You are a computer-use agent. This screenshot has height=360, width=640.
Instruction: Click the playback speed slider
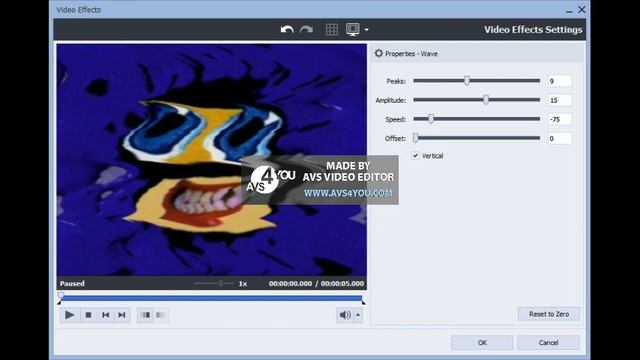click(214, 283)
